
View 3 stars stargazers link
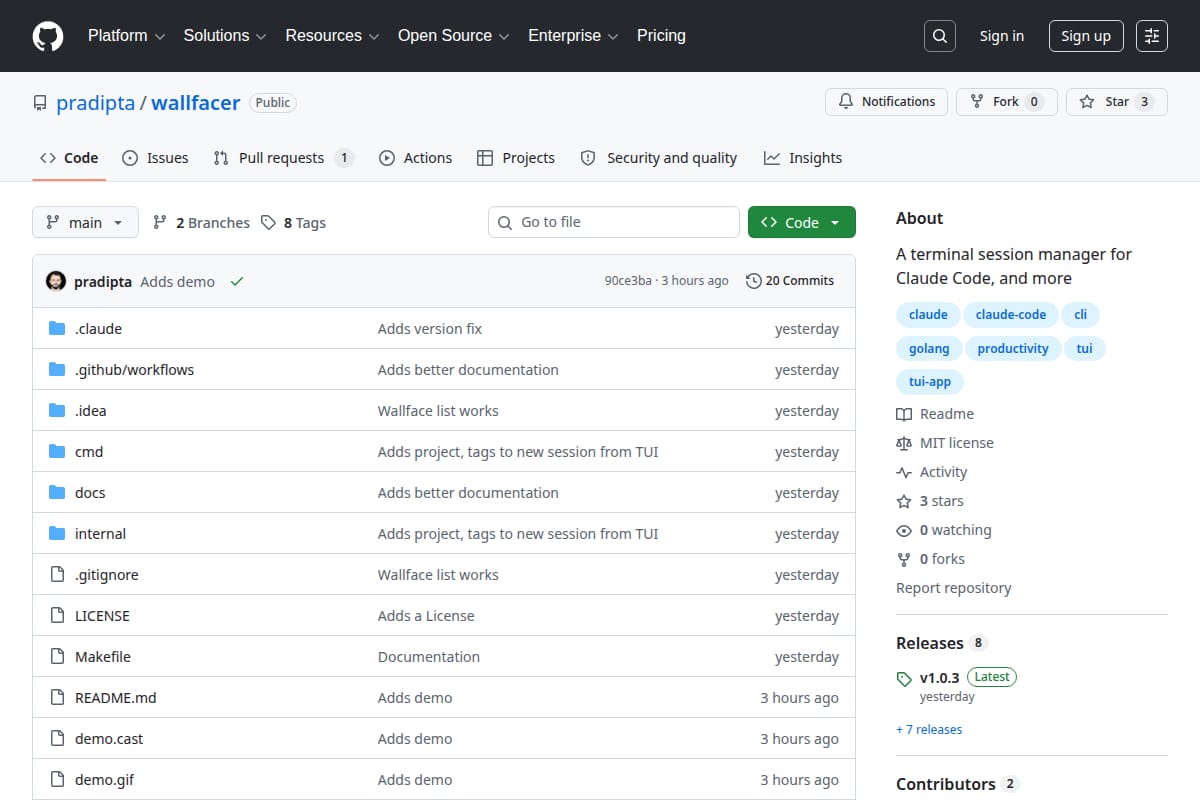click(x=930, y=501)
